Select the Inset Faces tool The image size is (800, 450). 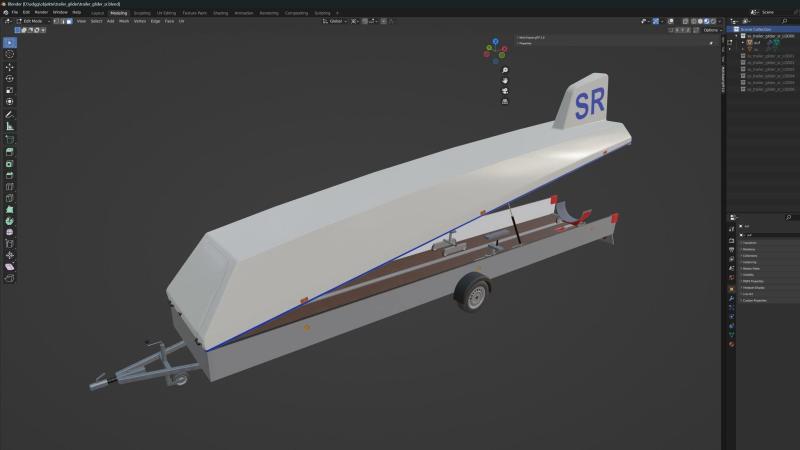[x=10, y=164]
